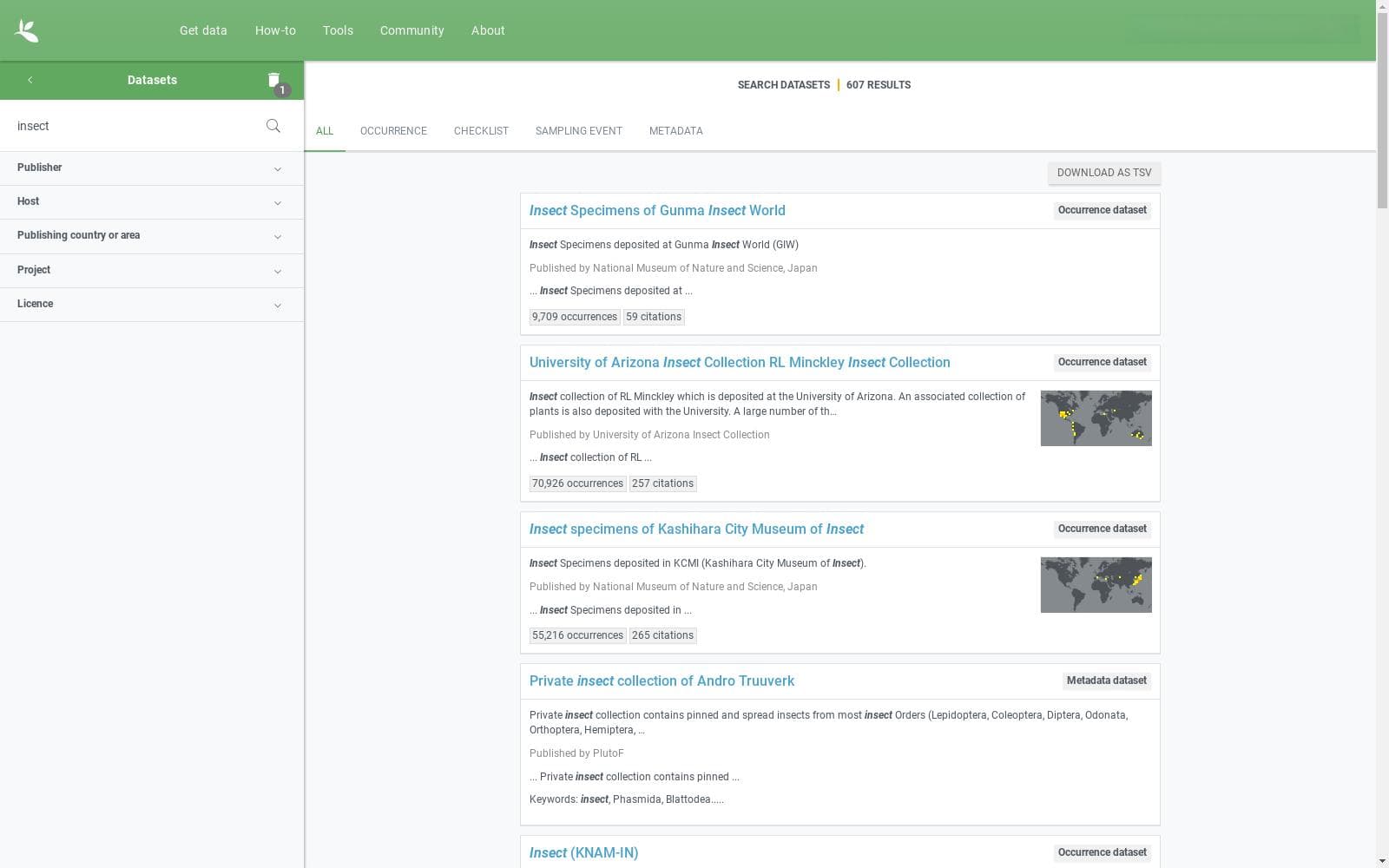Switch to the OCCURRENCE tab
Image resolution: width=1389 pixels, height=868 pixels.
click(x=393, y=131)
